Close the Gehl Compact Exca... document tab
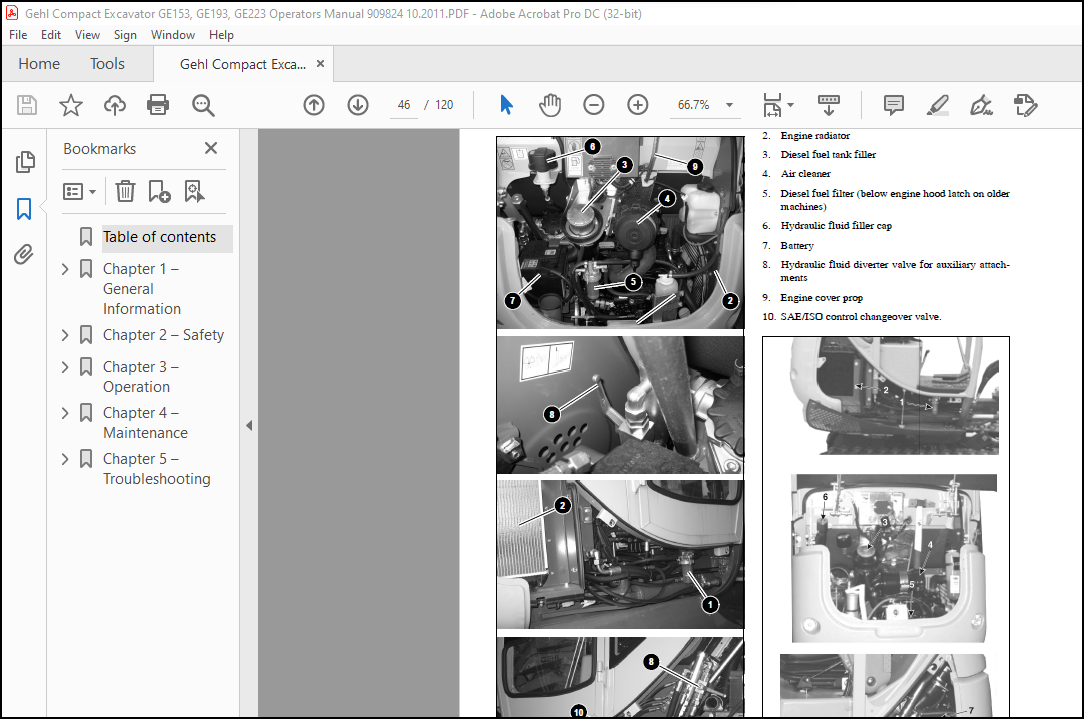 coord(320,64)
